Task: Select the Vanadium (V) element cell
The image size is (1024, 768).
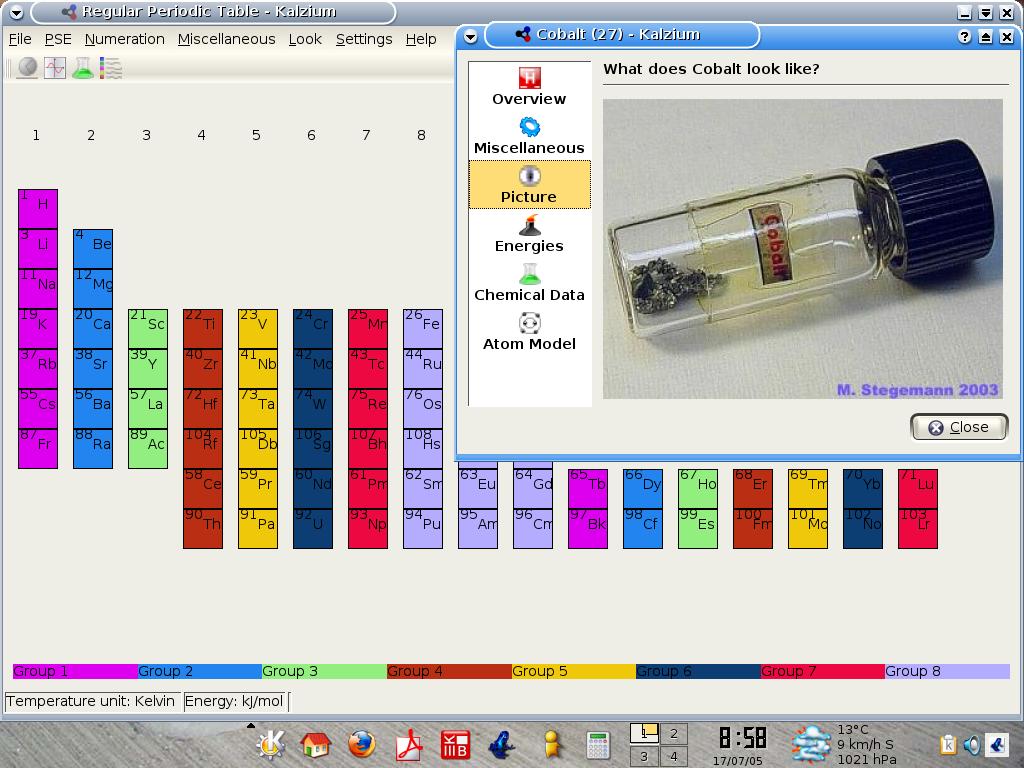Action: tap(258, 329)
